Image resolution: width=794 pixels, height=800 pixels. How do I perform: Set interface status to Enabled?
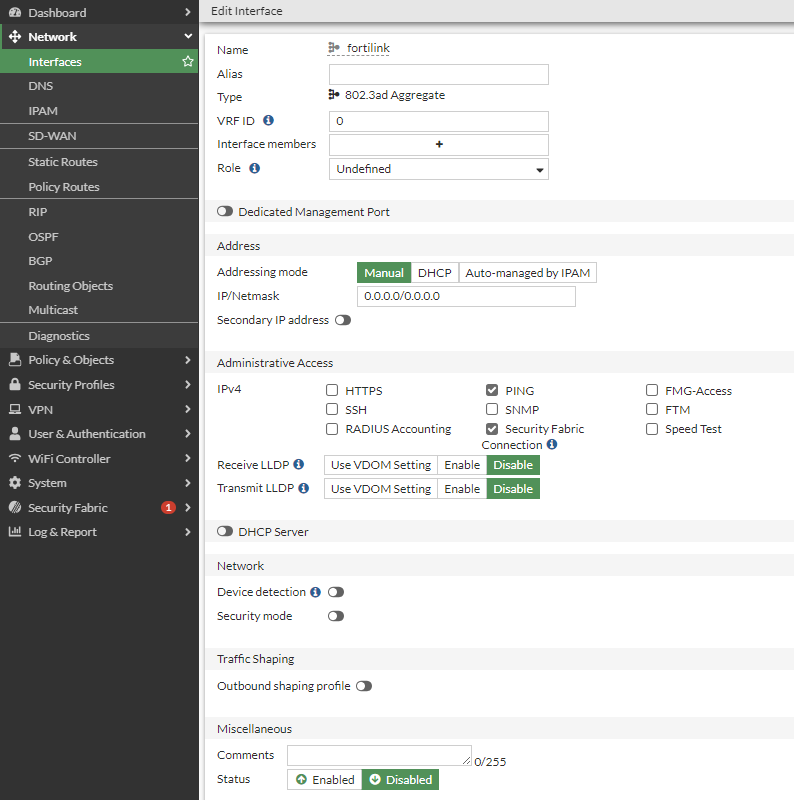(x=324, y=780)
